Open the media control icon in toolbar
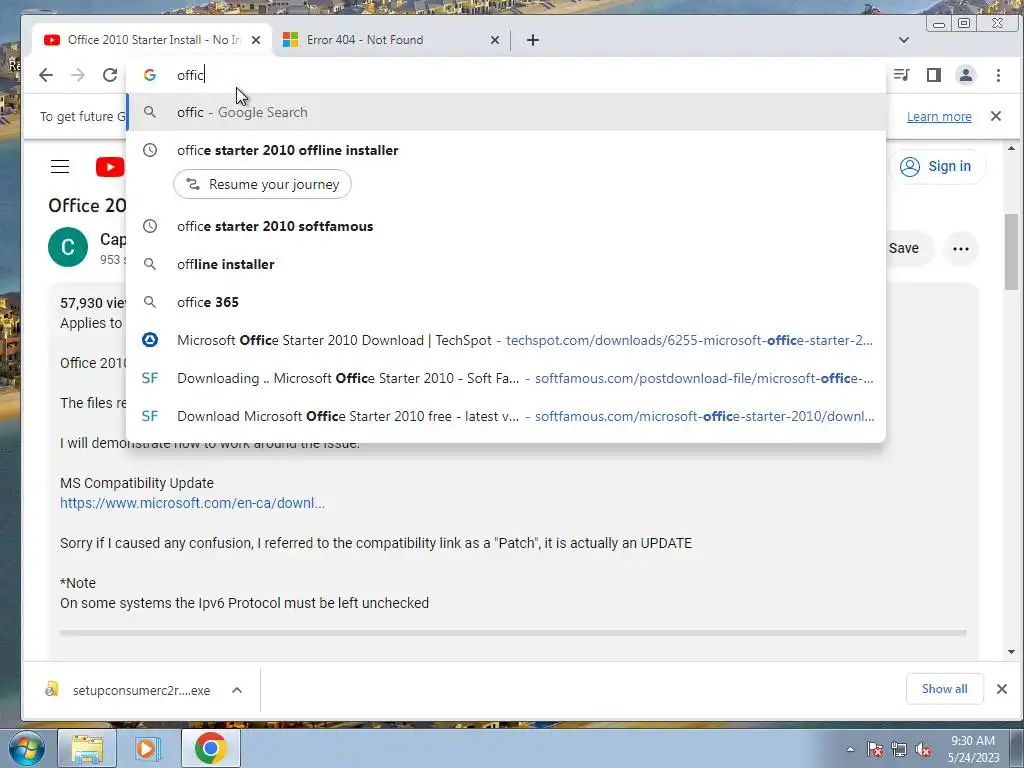The height and width of the screenshot is (768, 1024). click(901, 75)
